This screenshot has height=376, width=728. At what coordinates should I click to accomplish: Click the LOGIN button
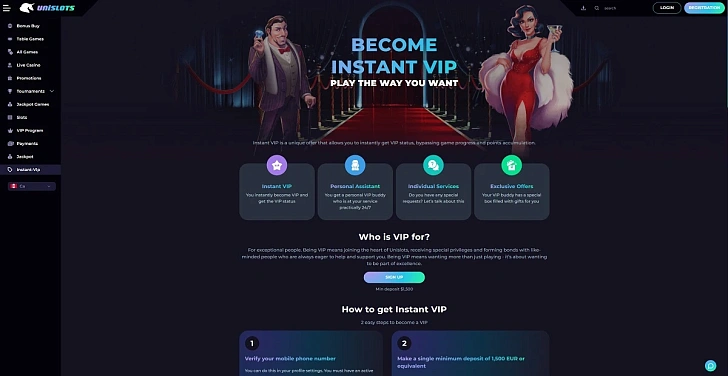pyautogui.click(x=667, y=8)
